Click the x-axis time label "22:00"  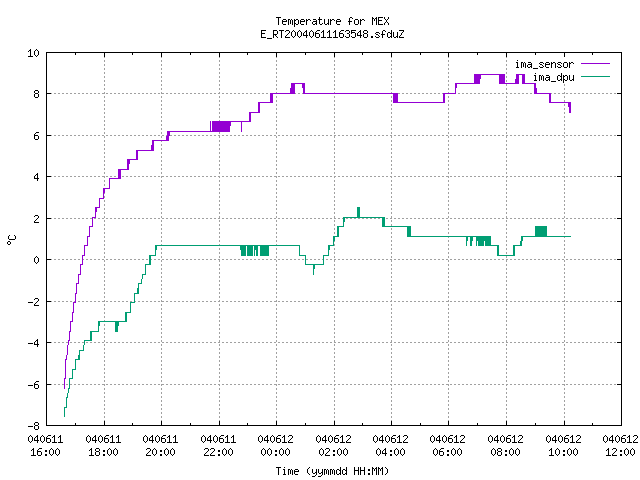point(219,453)
